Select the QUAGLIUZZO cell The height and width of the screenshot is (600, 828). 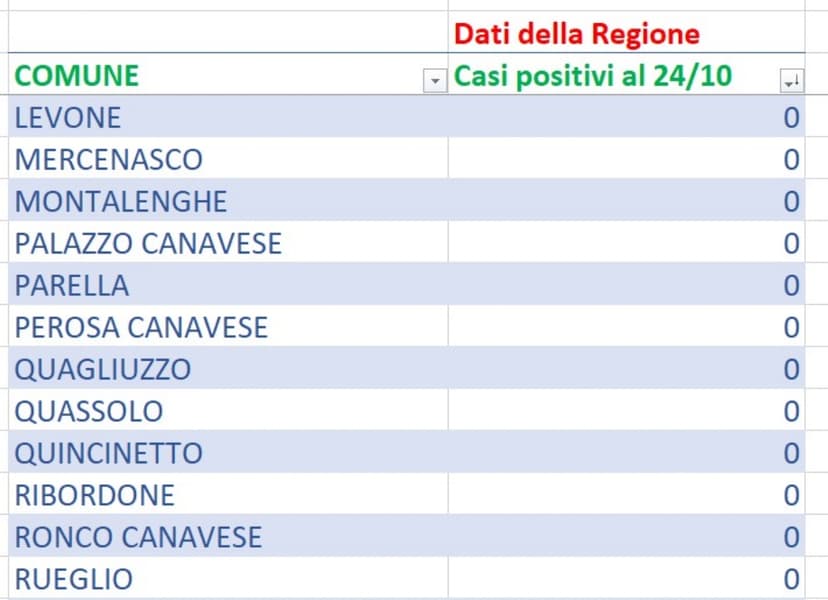(102, 369)
